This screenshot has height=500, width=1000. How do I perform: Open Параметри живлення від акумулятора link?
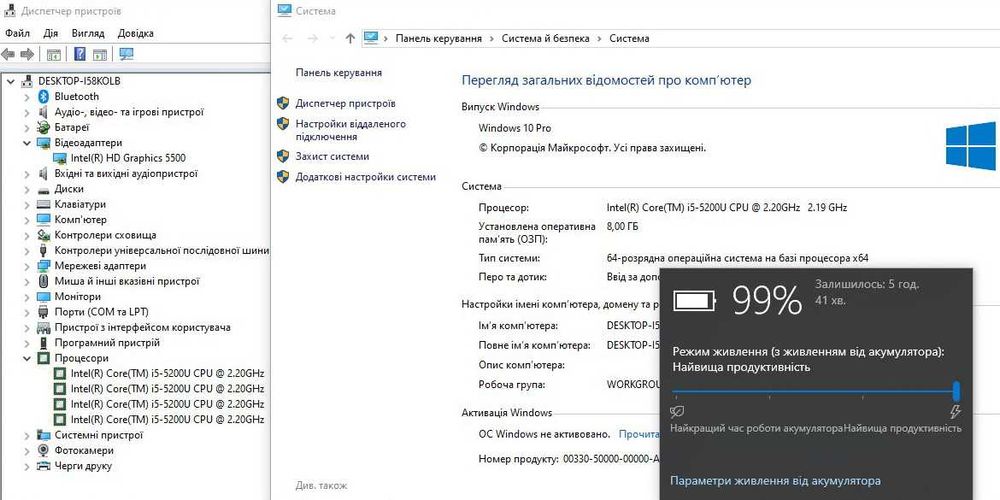coord(775,481)
